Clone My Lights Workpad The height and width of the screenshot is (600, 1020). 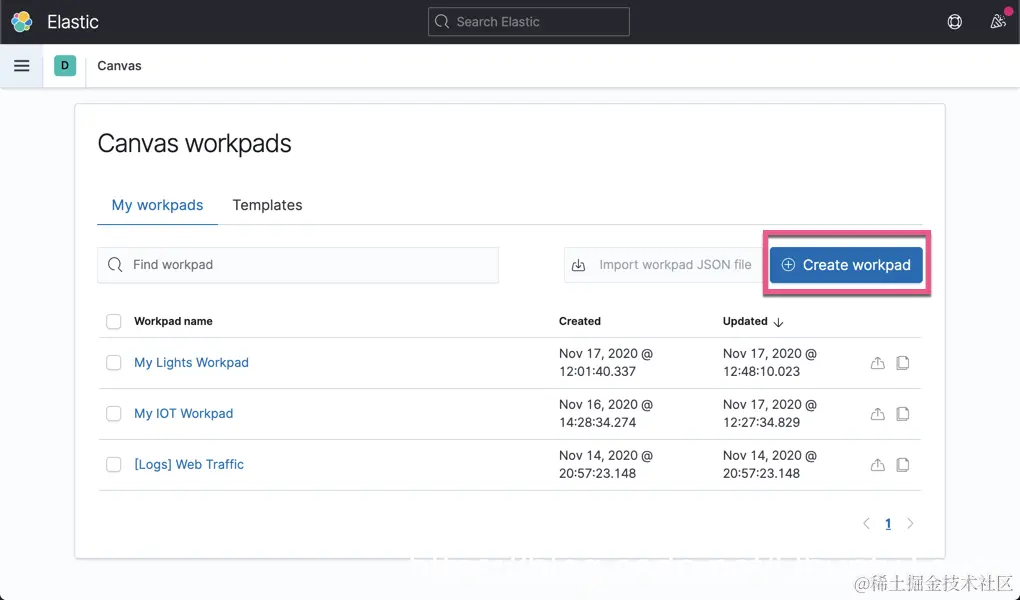pyautogui.click(x=902, y=363)
